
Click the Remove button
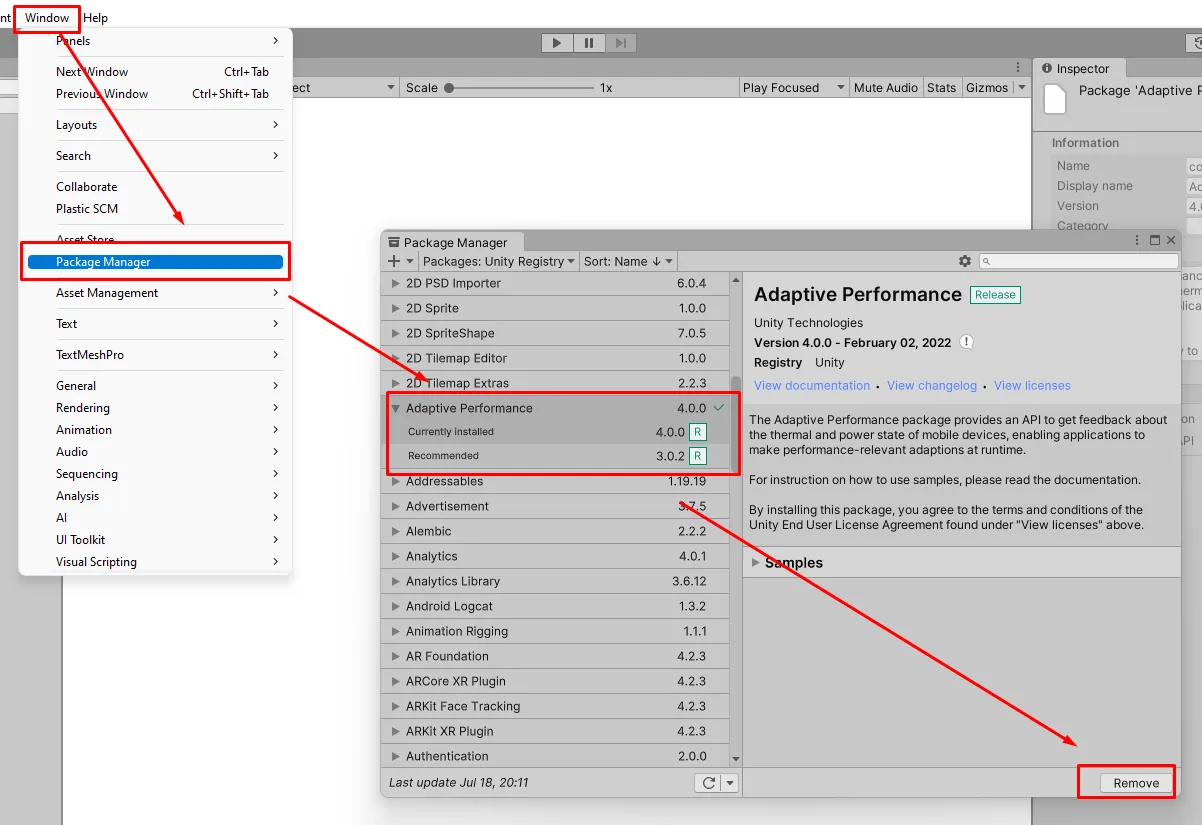(x=1136, y=783)
